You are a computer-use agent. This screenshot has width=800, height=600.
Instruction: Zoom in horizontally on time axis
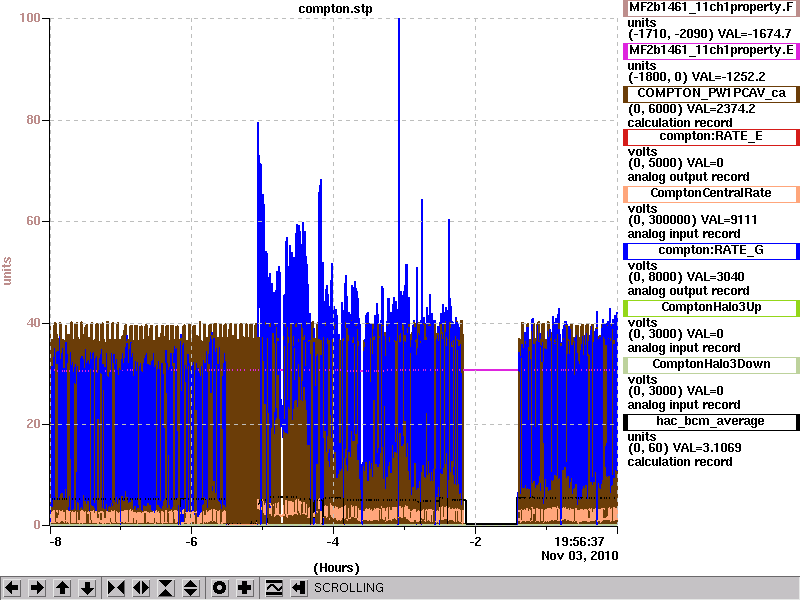pyautogui.click(x=116, y=588)
